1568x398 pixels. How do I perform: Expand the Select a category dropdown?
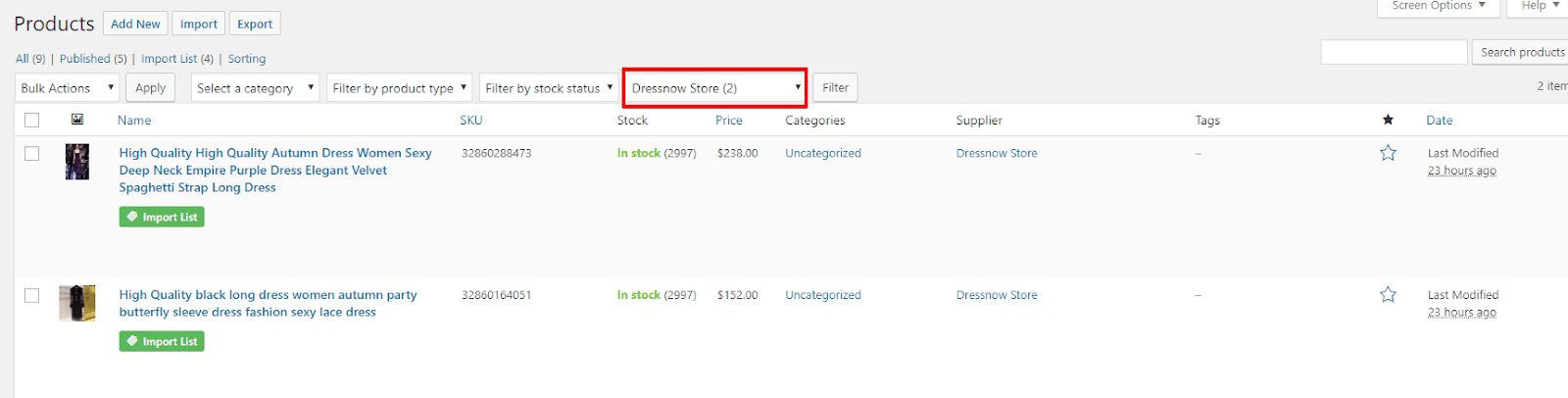pyautogui.click(x=255, y=88)
